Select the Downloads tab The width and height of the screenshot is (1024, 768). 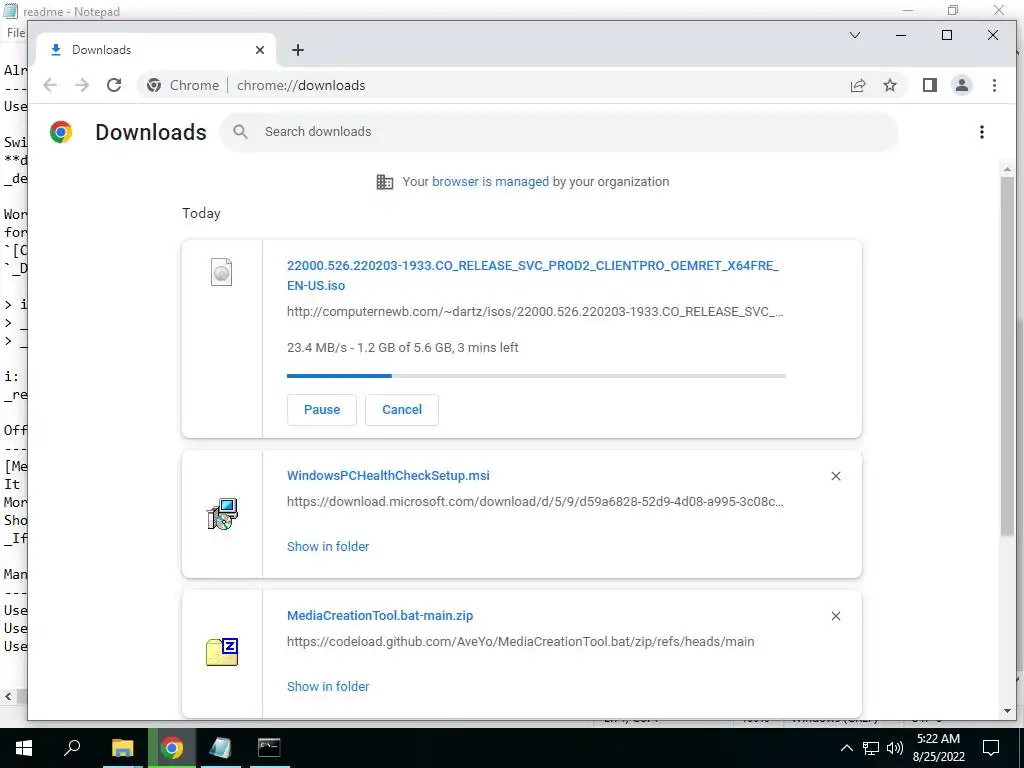click(x=154, y=50)
